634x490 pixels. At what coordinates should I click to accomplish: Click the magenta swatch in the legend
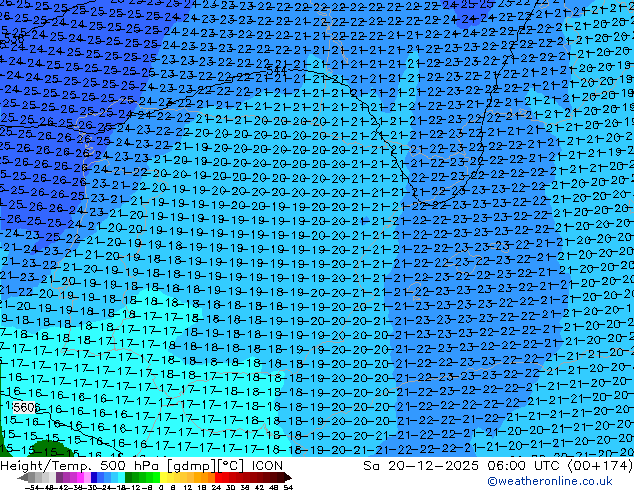pyautogui.click(x=80, y=477)
